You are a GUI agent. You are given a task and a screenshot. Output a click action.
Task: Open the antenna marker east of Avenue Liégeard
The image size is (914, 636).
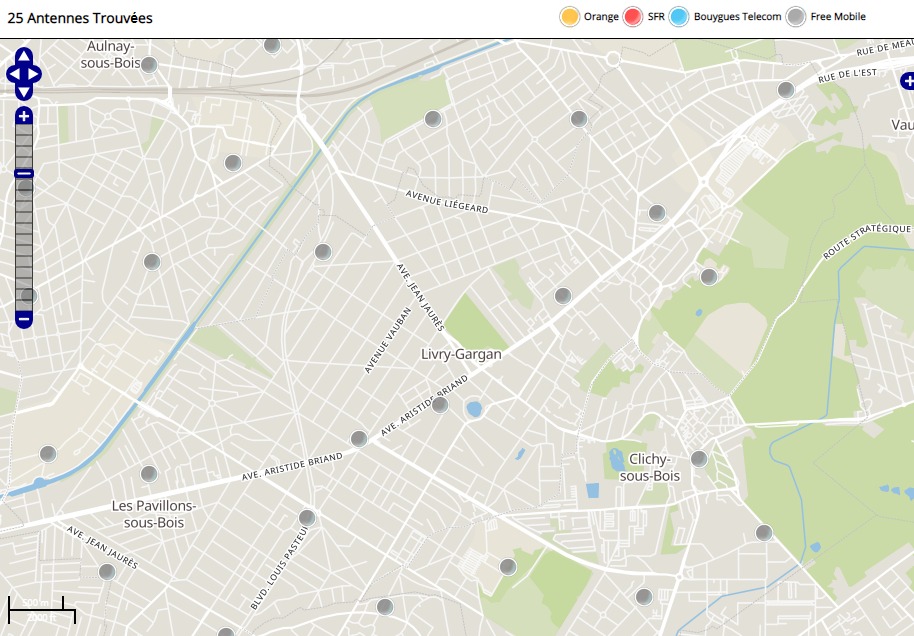point(657,213)
